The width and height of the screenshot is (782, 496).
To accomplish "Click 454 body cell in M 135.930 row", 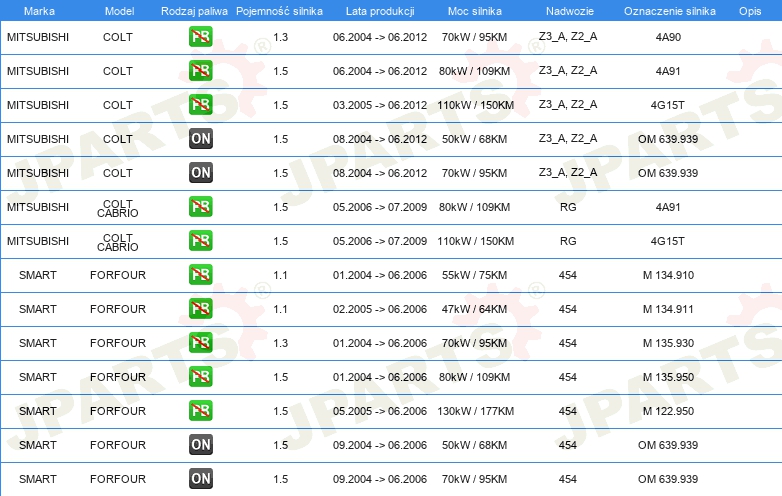I will (568, 343).
